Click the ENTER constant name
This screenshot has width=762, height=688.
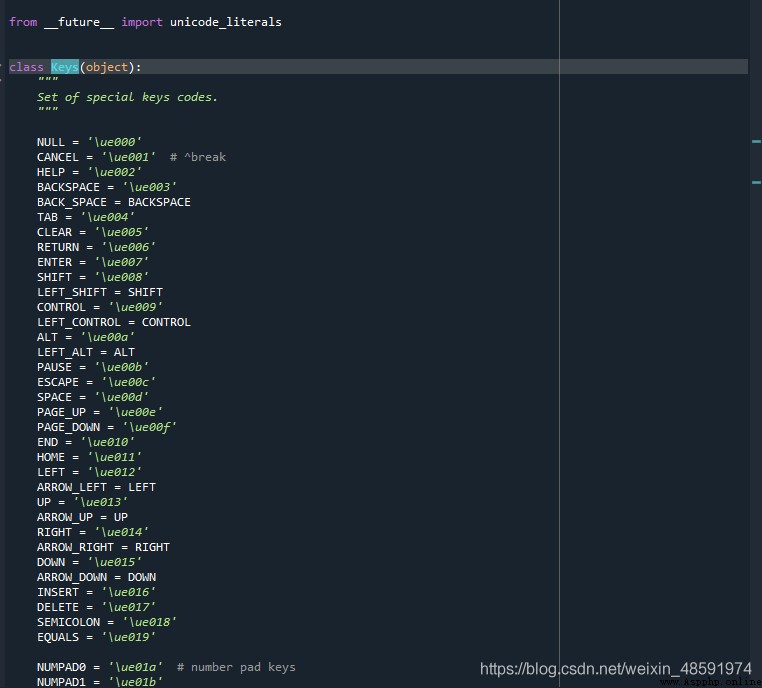[54, 262]
